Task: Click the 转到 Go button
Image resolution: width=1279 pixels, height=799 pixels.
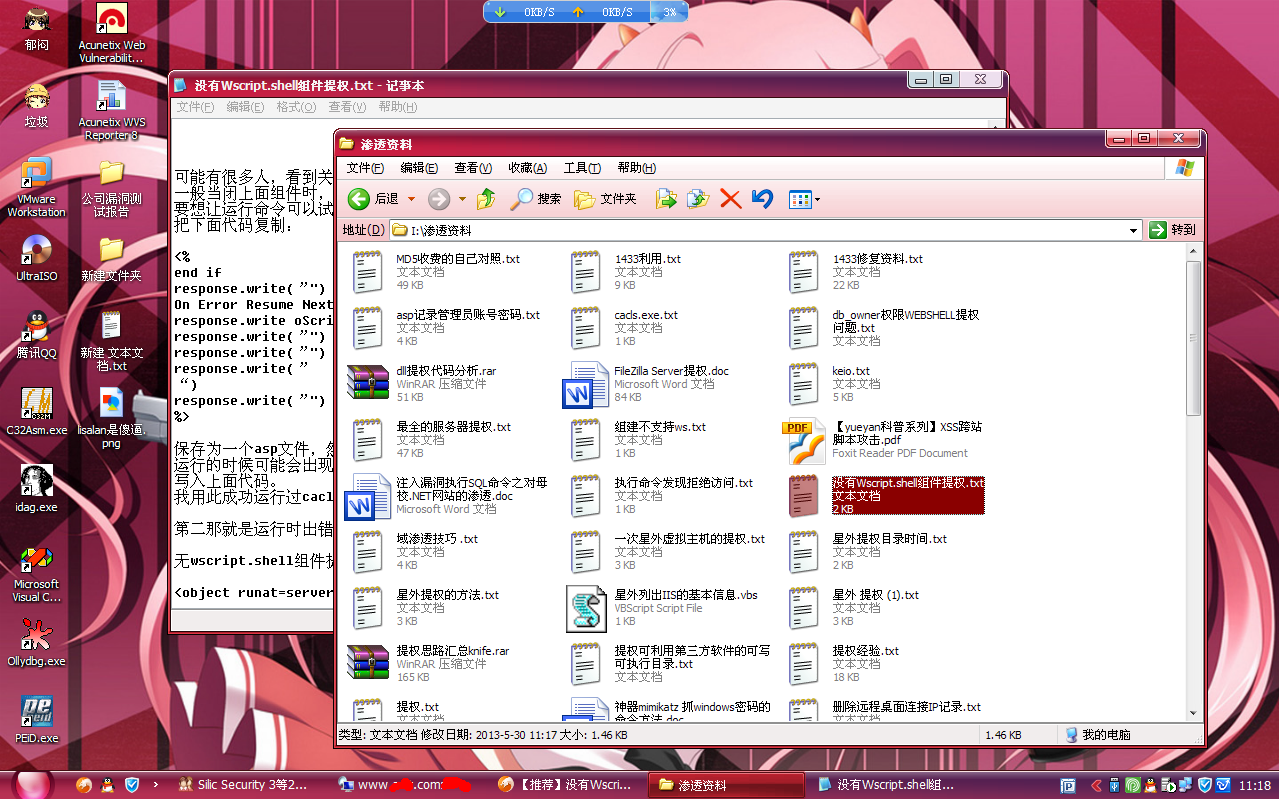Action: coord(1173,230)
